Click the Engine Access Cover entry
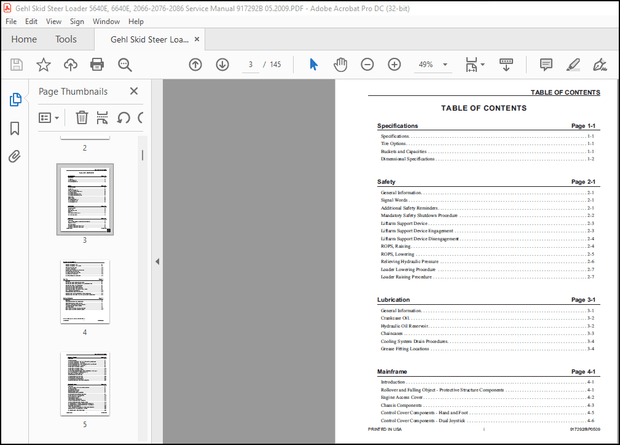The width and height of the screenshot is (620, 445). (402, 397)
